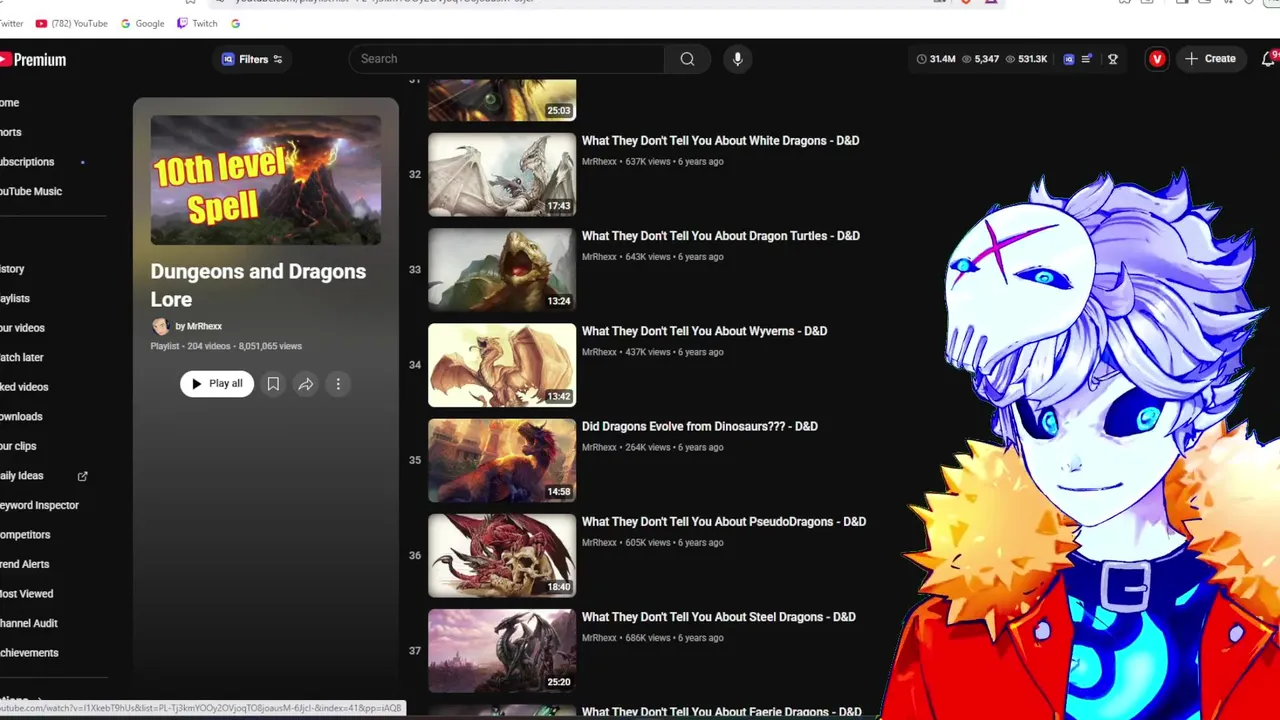1280x720 pixels.
Task: Open the Google bookmark with label
Action: click(142, 23)
